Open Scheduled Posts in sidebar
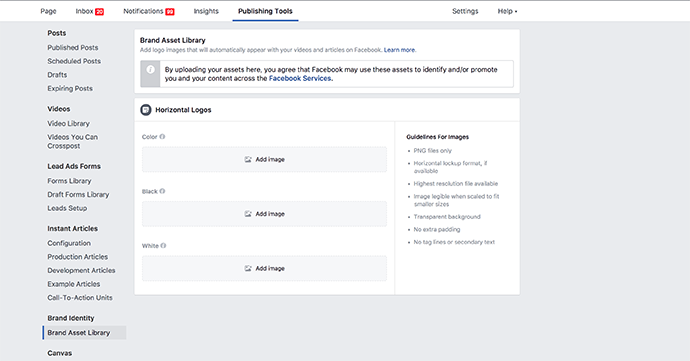690x361 pixels. click(x=74, y=61)
